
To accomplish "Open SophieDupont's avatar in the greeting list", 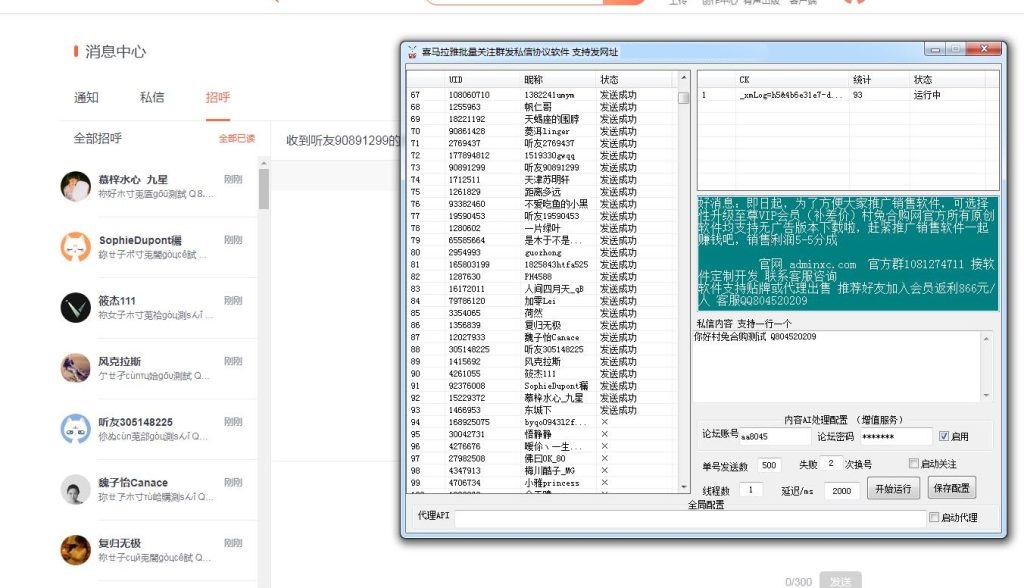I will [x=76, y=247].
